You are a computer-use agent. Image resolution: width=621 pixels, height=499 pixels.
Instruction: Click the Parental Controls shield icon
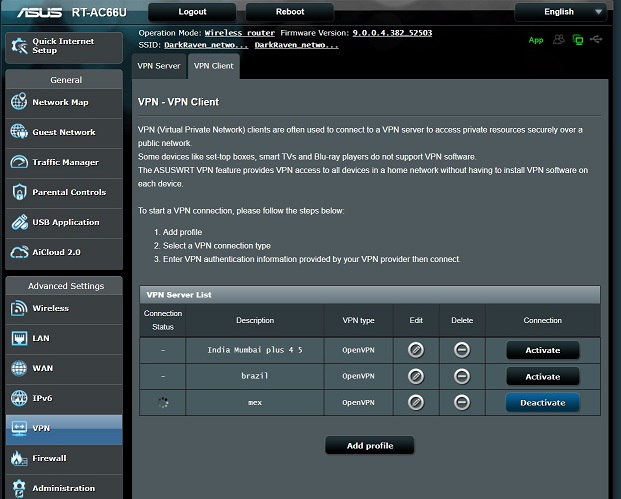19,192
